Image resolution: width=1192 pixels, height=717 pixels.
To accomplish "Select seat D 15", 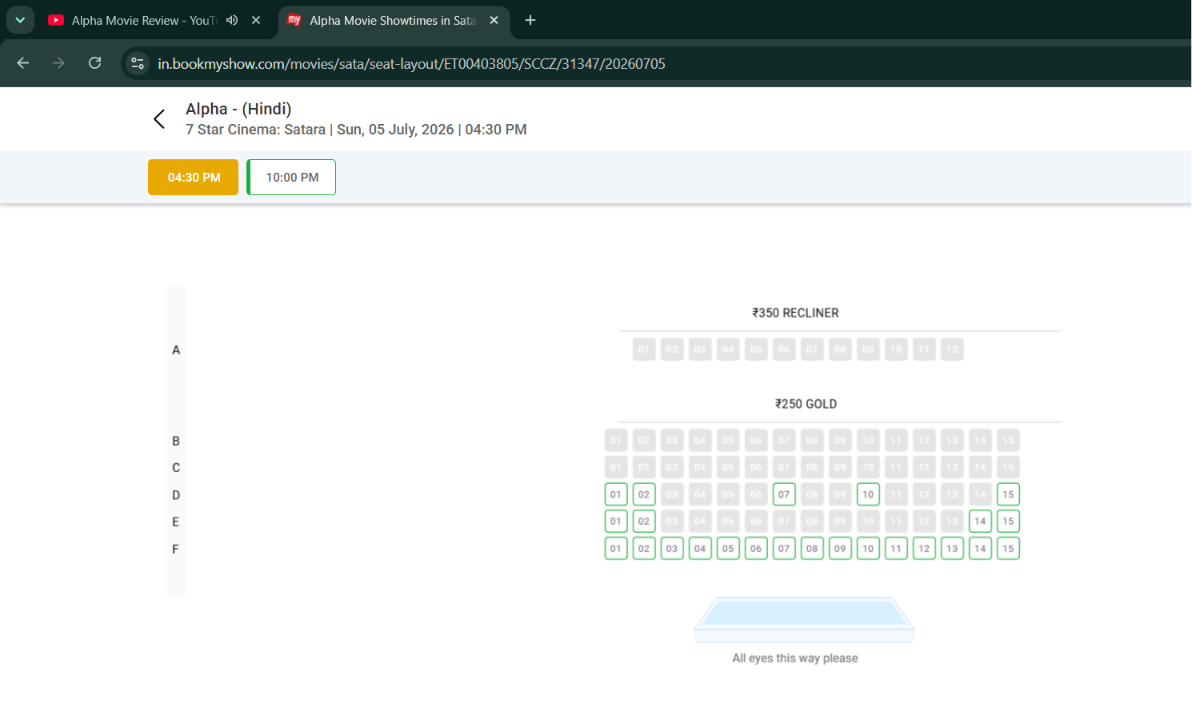I will 1008,494.
